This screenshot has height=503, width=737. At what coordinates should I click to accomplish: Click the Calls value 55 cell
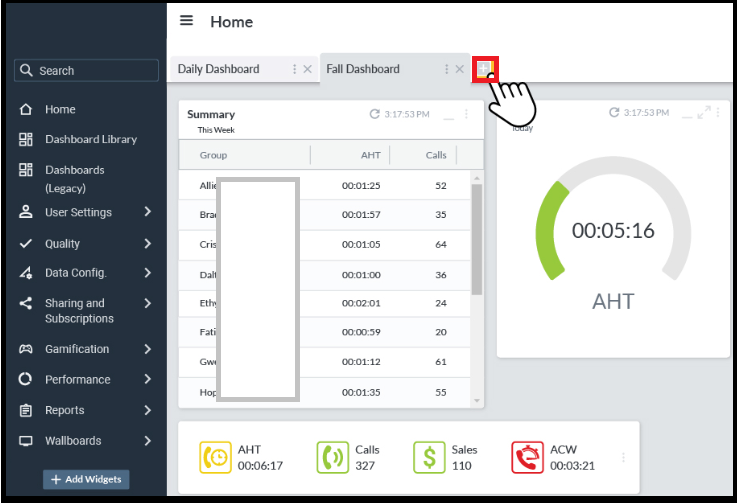coord(441,392)
